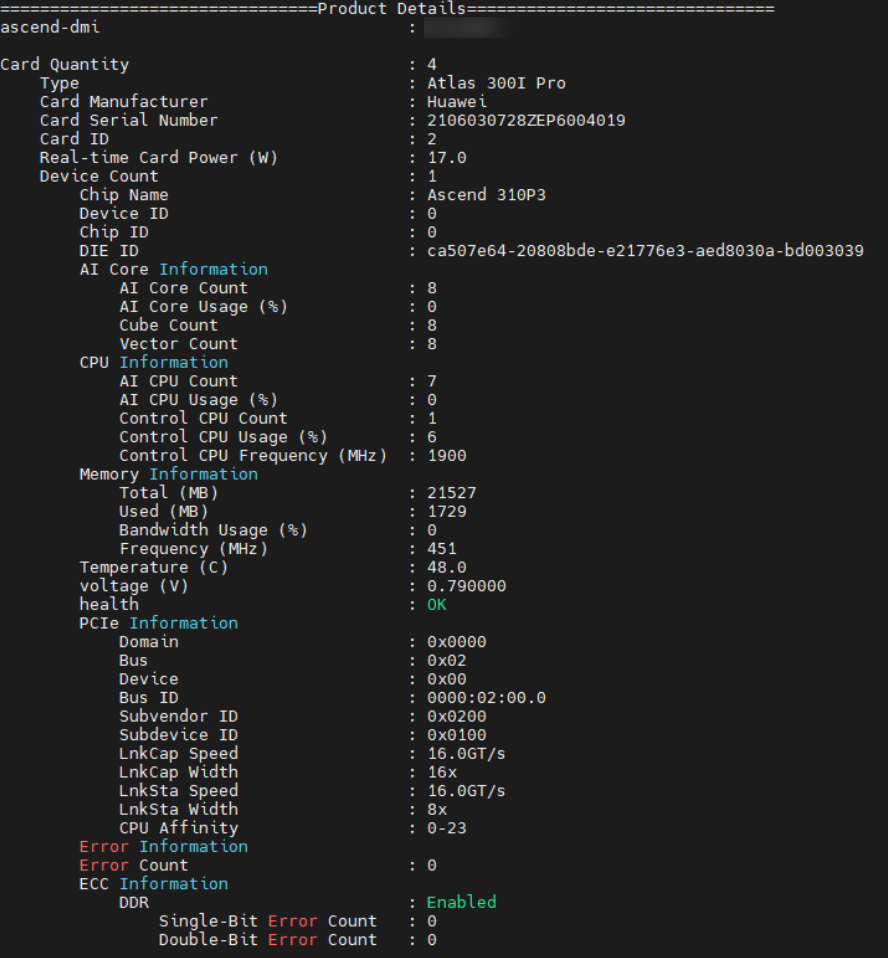Select the CPU frequency value '1900'
Image resolution: width=888 pixels, height=958 pixels.
pyautogui.click(x=447, y=456)
